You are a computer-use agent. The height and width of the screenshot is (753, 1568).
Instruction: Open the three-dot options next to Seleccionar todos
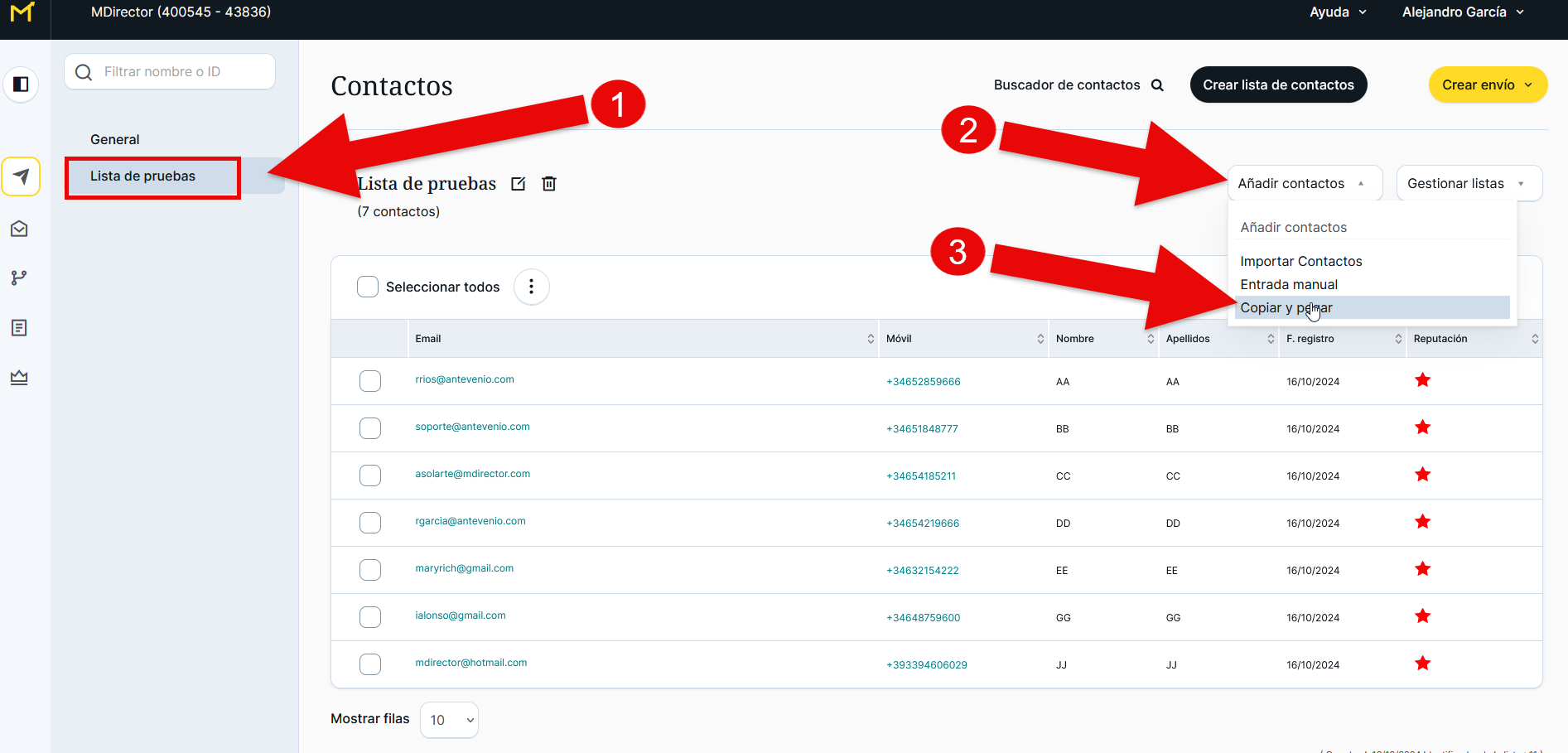tap(531, 287)
